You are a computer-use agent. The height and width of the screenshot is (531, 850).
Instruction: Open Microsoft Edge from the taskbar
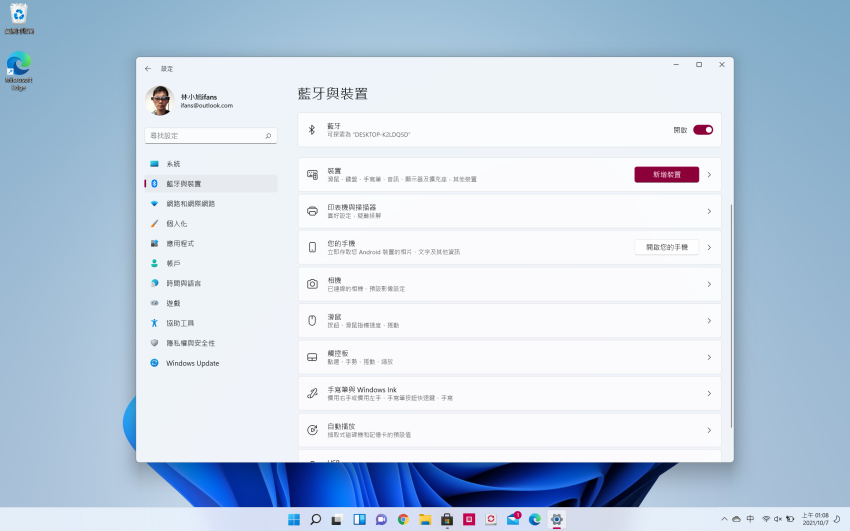pos(535,520)
